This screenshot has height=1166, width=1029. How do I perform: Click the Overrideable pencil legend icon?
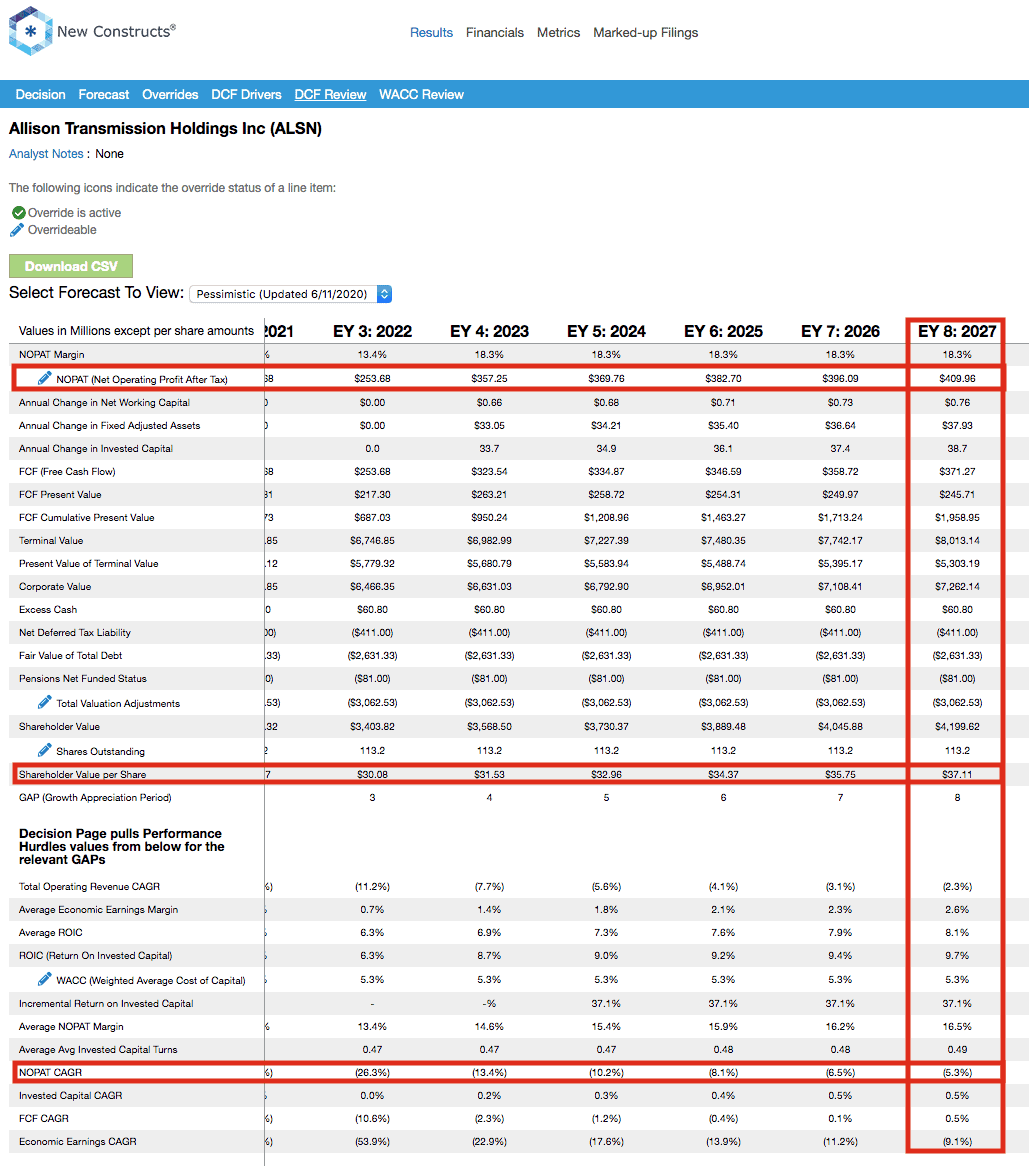(17, 230)
